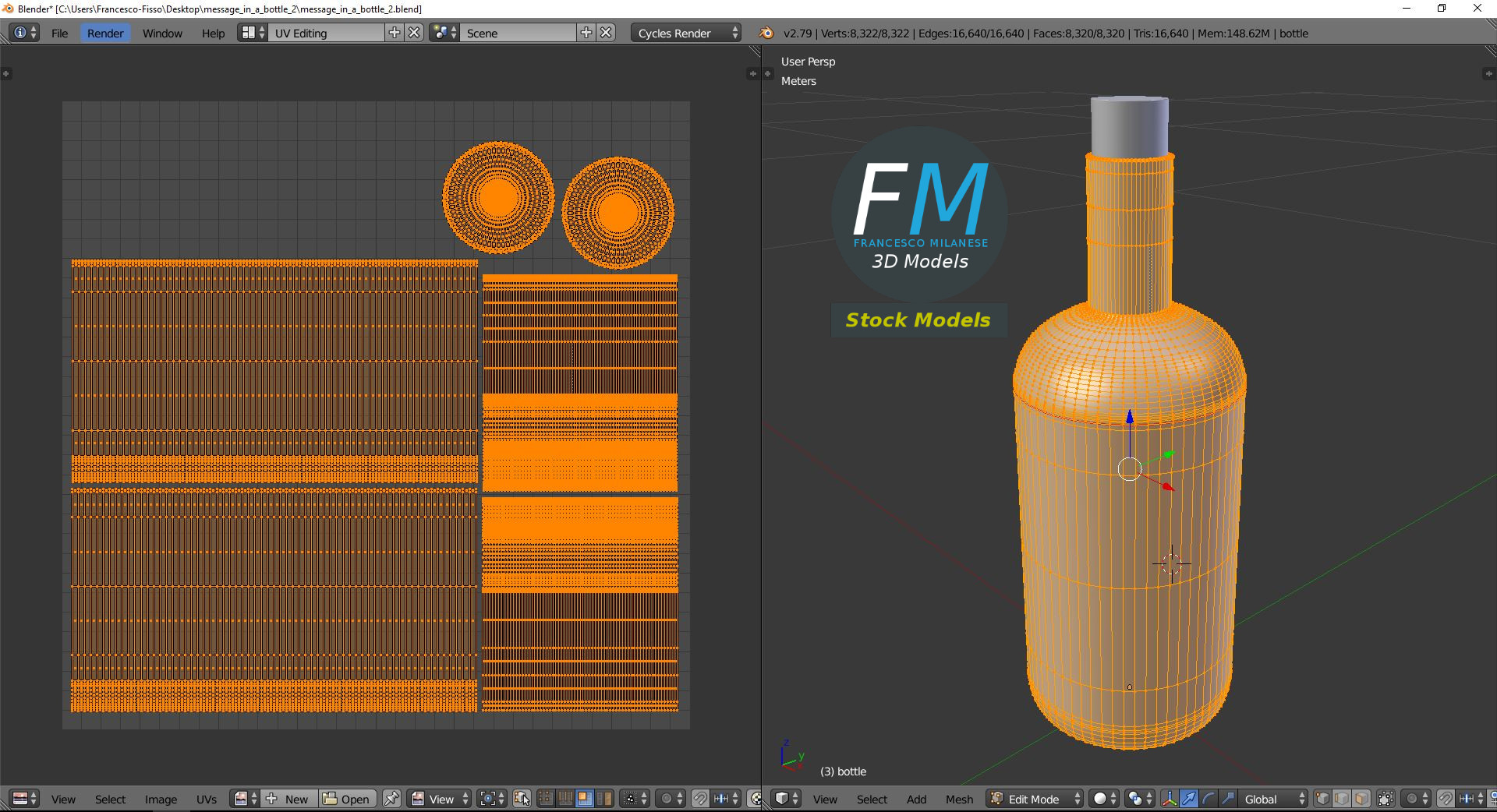Viewport: 1497px width, 812px height.
Task: Open the screen layout browser icon
Action: click(253, 33)
